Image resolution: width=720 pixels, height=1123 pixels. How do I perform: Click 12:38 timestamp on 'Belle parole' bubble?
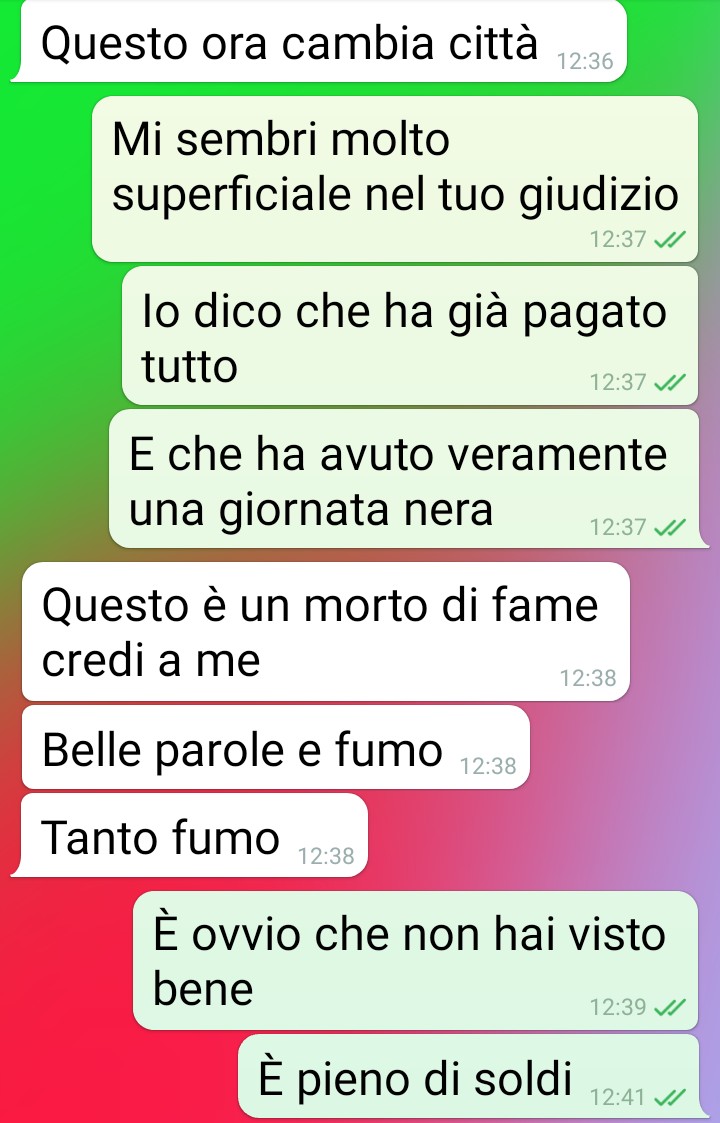(488, 766)
